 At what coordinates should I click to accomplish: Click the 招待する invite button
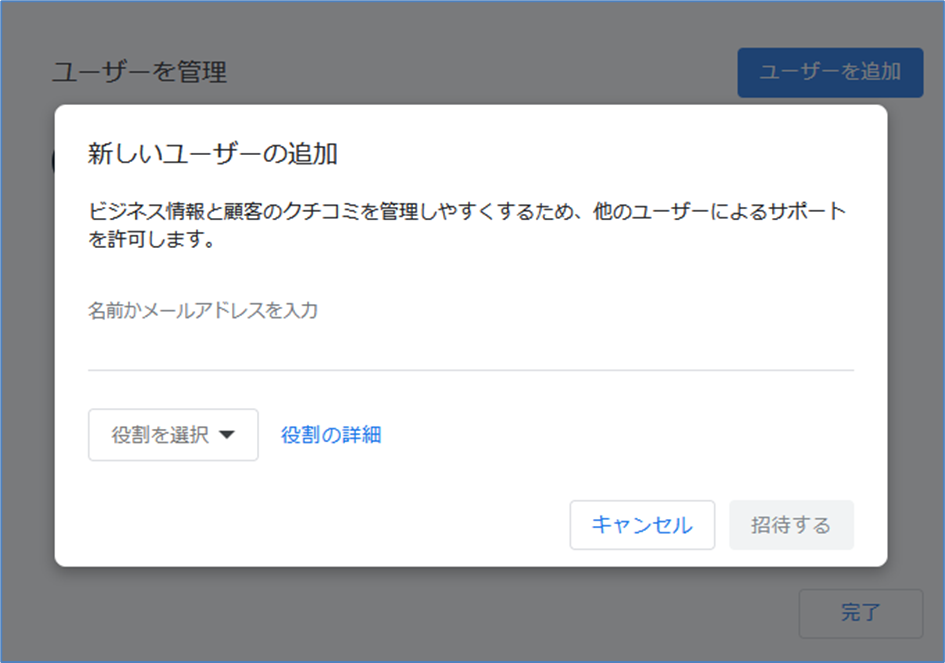(791, 524)
